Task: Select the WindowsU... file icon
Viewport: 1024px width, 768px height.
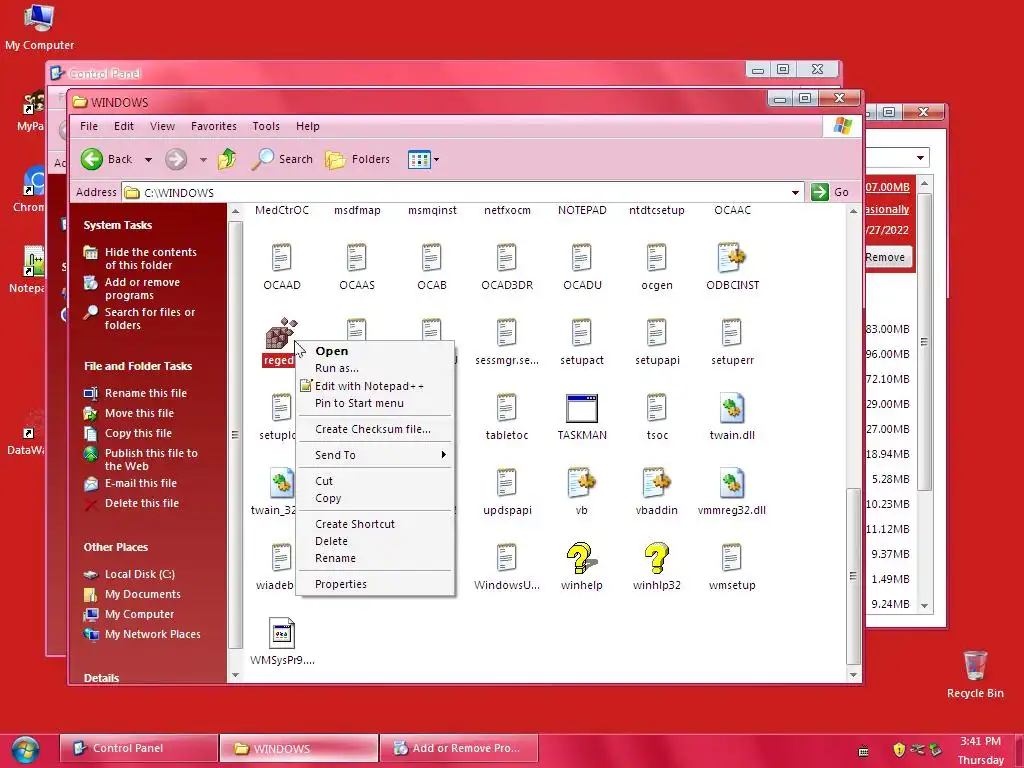Action: [x=507, y=558]
